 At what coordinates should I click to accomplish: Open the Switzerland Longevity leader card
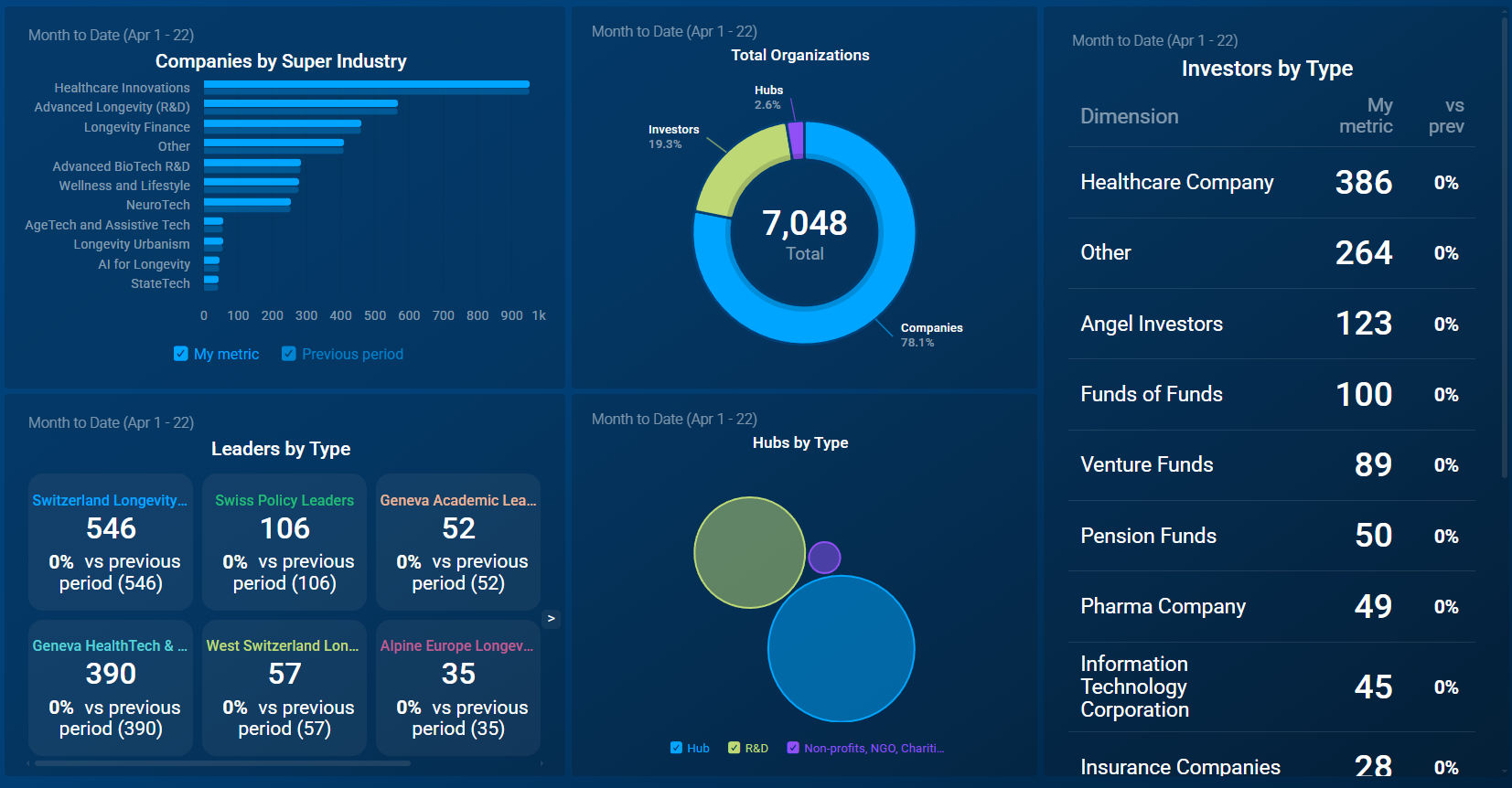pos(111,541)
